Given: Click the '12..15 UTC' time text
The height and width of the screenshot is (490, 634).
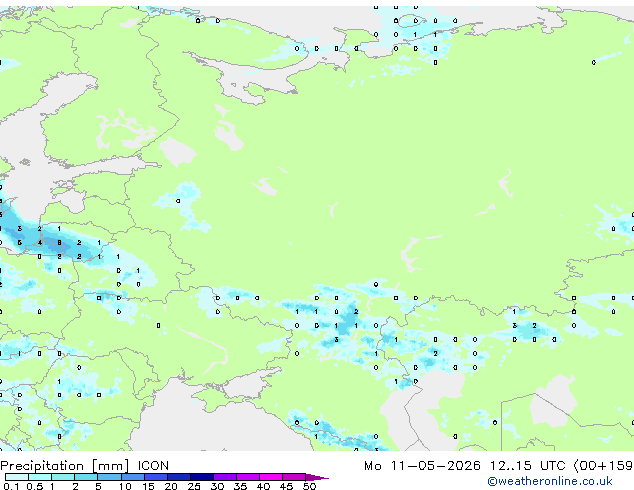Looking at the screenshot, I should coord(528,466).
